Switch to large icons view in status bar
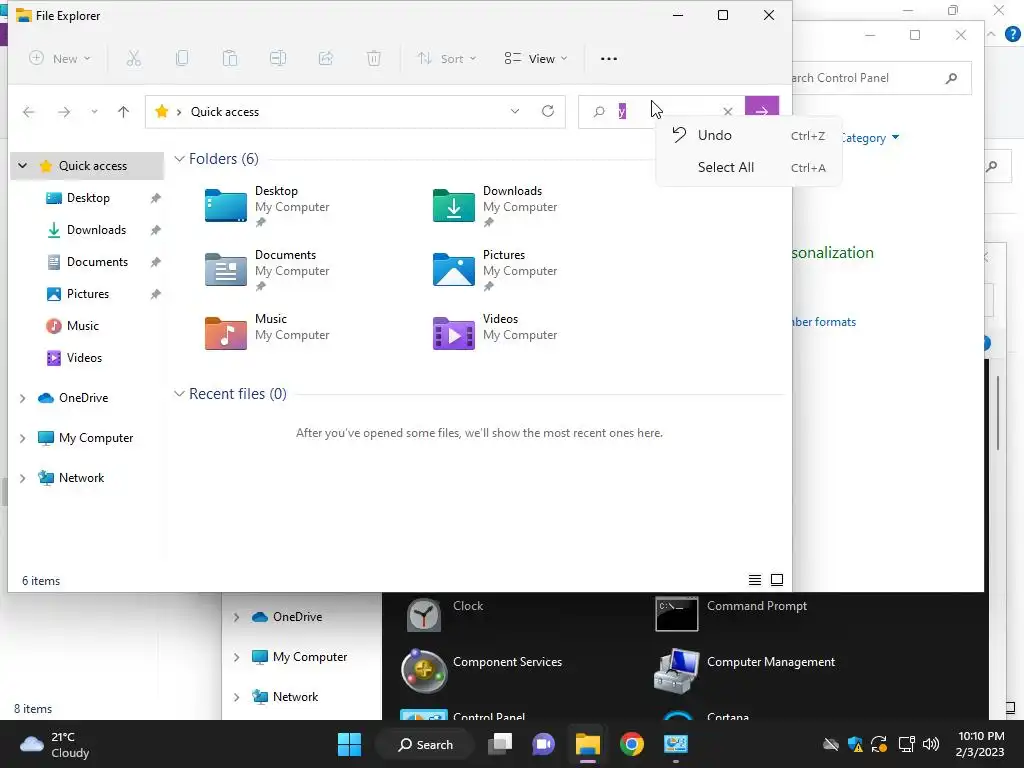This screenshot has width=1024, height=768. point(777,580)
